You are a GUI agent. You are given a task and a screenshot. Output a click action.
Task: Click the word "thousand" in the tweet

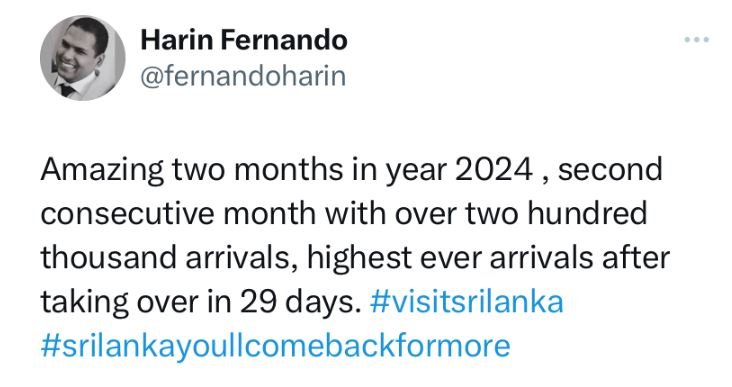click(109, 257)
